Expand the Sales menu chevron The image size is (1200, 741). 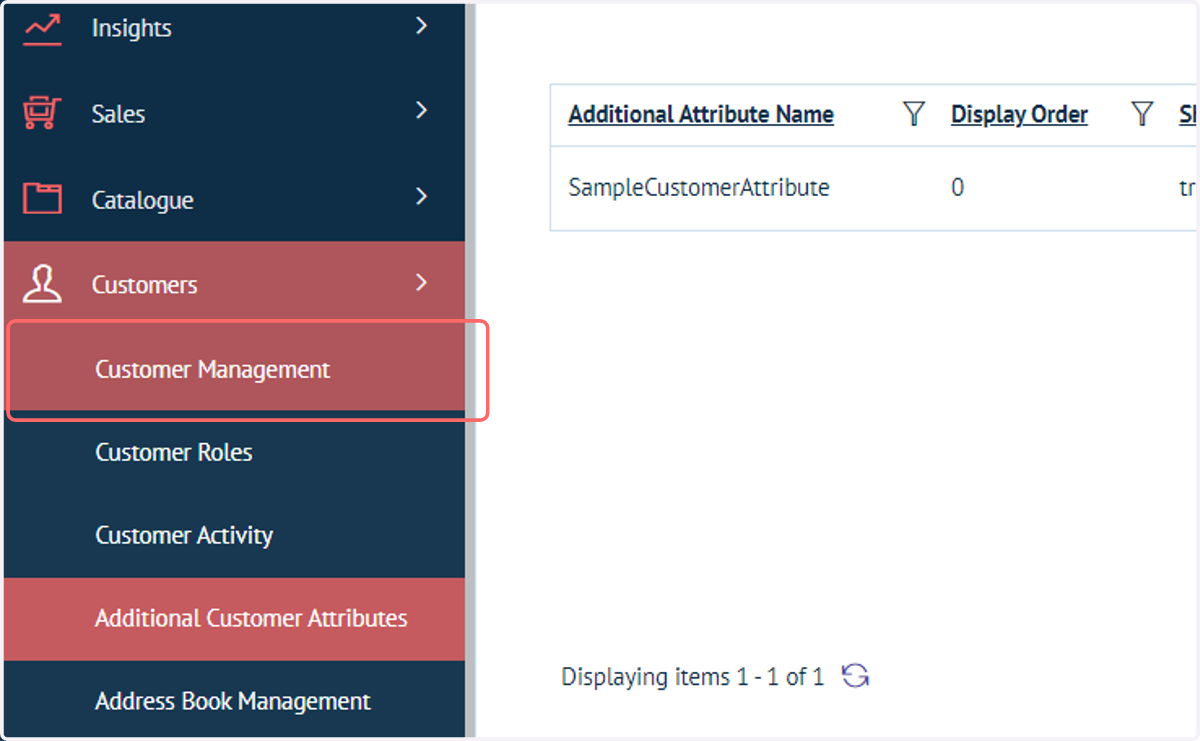pyautogui.click(x=421, y=110)
